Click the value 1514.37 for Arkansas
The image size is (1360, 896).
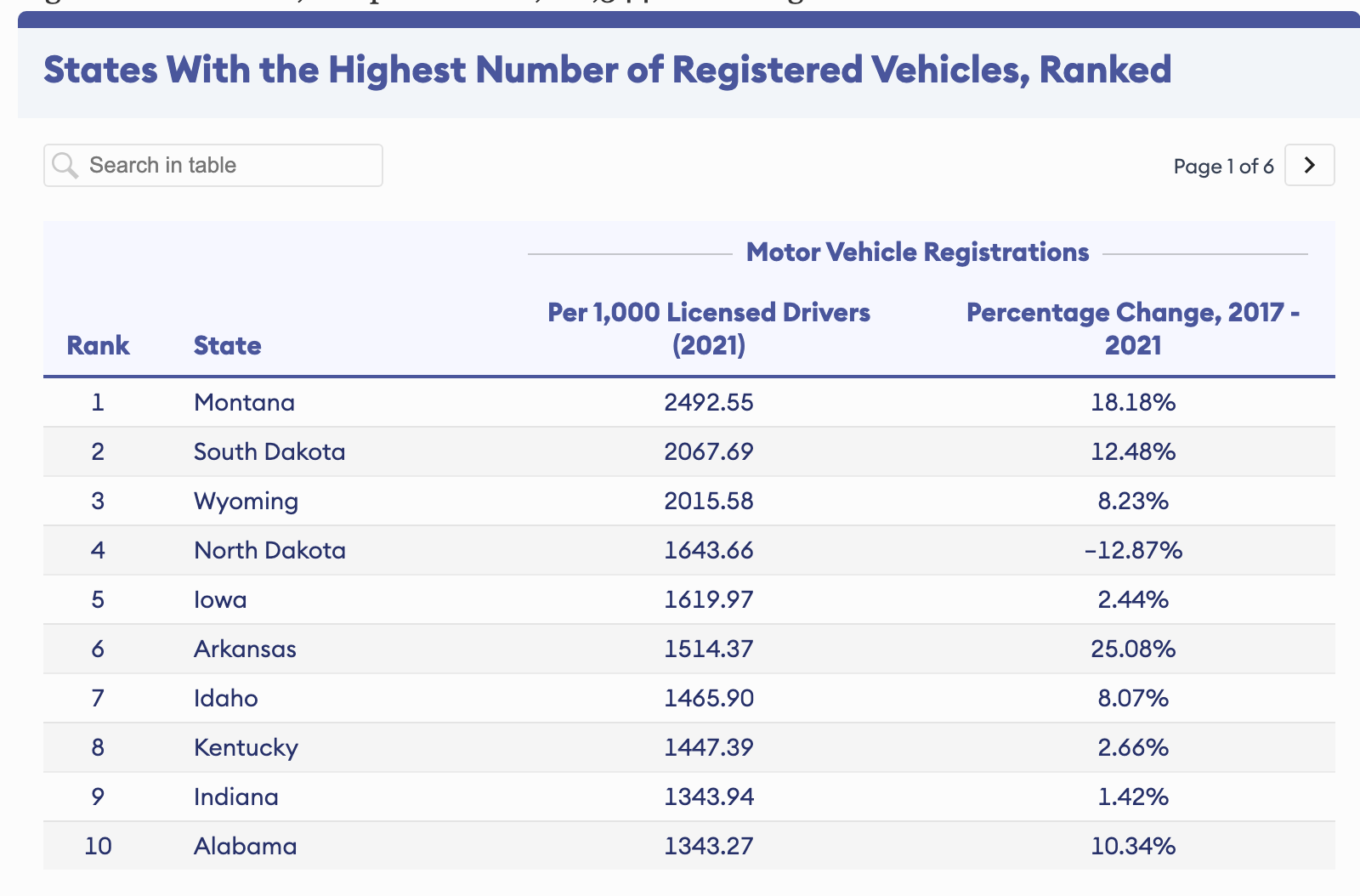pos(709,649)
